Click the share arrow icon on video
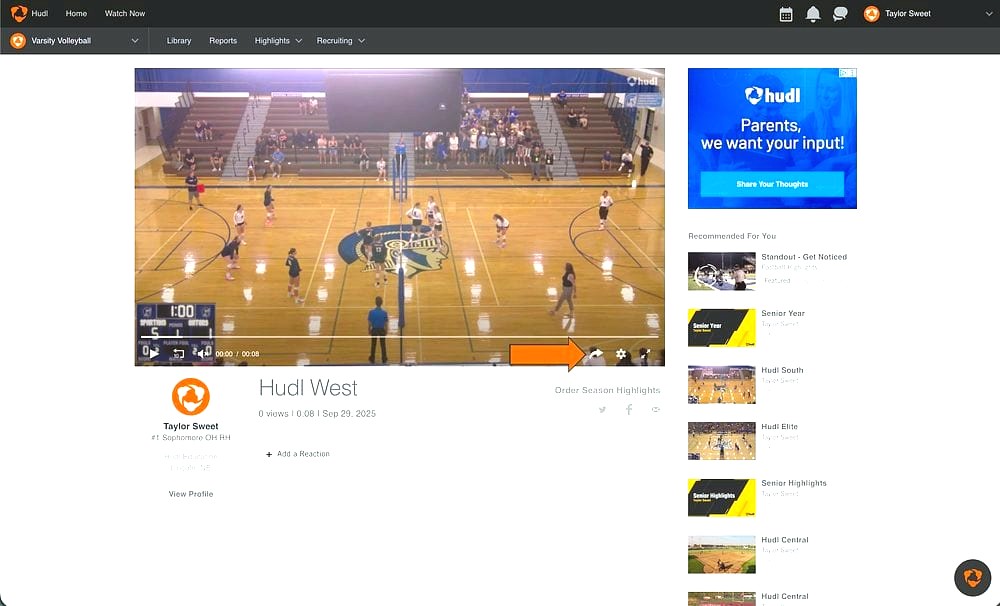1000x606 pixels. coord(596,353)
